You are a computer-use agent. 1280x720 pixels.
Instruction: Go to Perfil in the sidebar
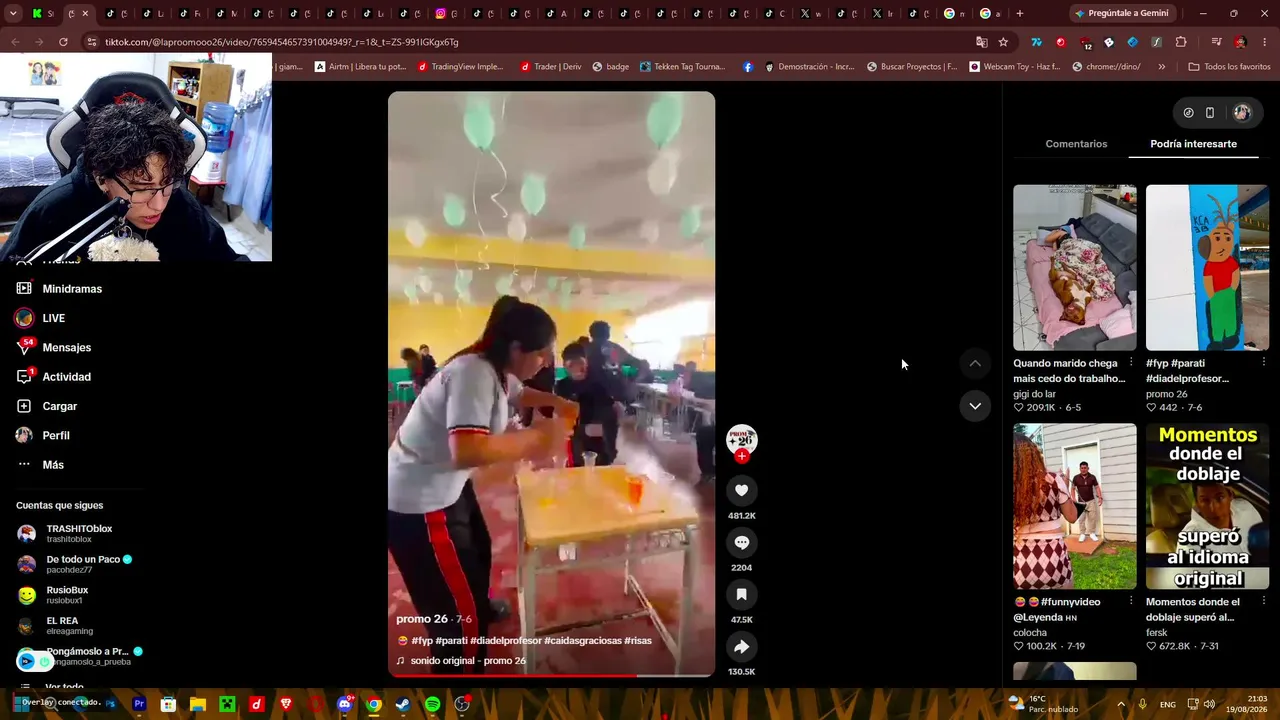43,435
